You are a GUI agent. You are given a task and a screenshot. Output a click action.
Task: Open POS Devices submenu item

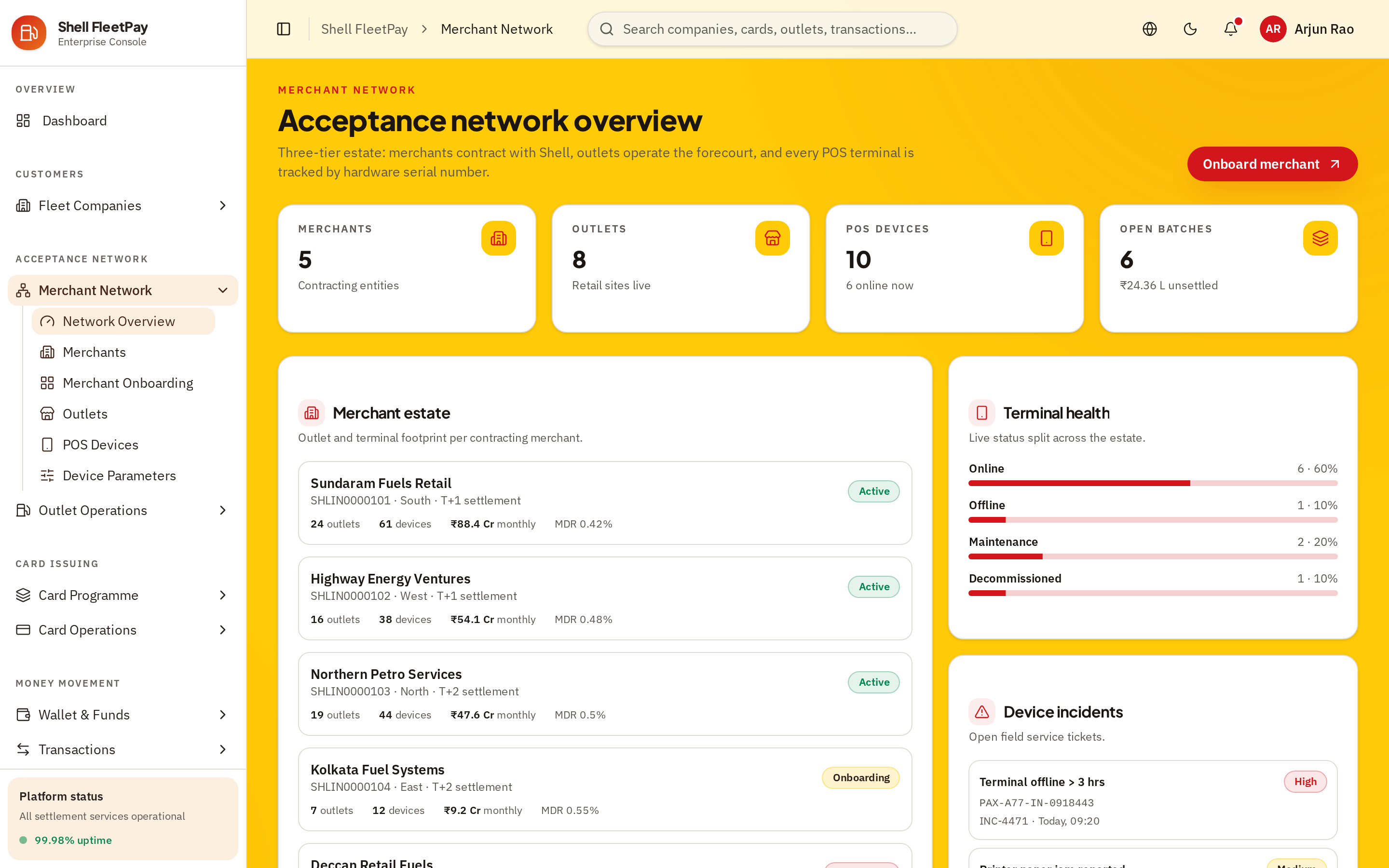pyautogui.click(x=123, y=444)
